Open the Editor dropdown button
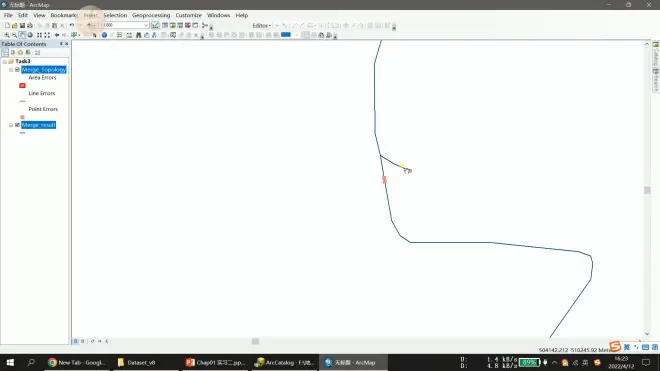 click(x=261, y=26)
